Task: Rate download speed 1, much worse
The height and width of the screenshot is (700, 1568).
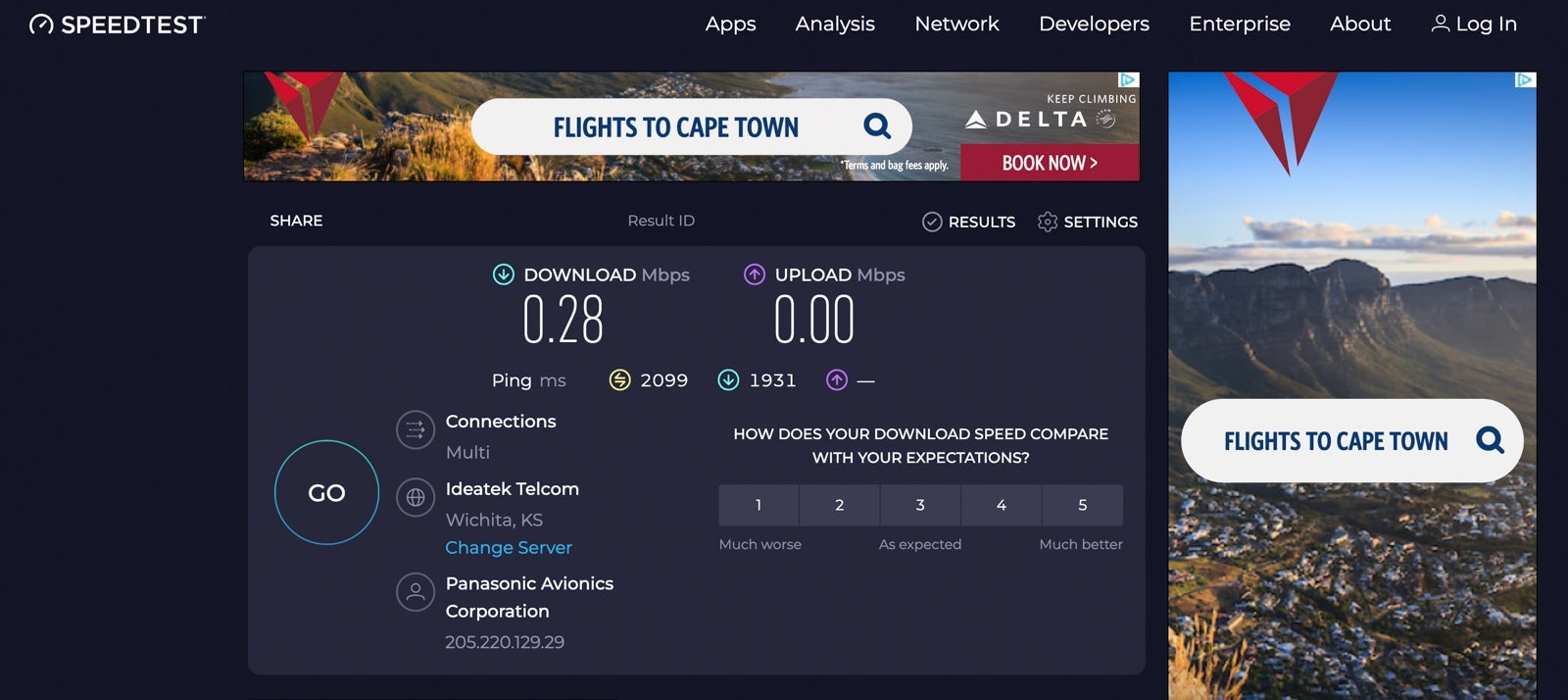Action: coord(759,505)
